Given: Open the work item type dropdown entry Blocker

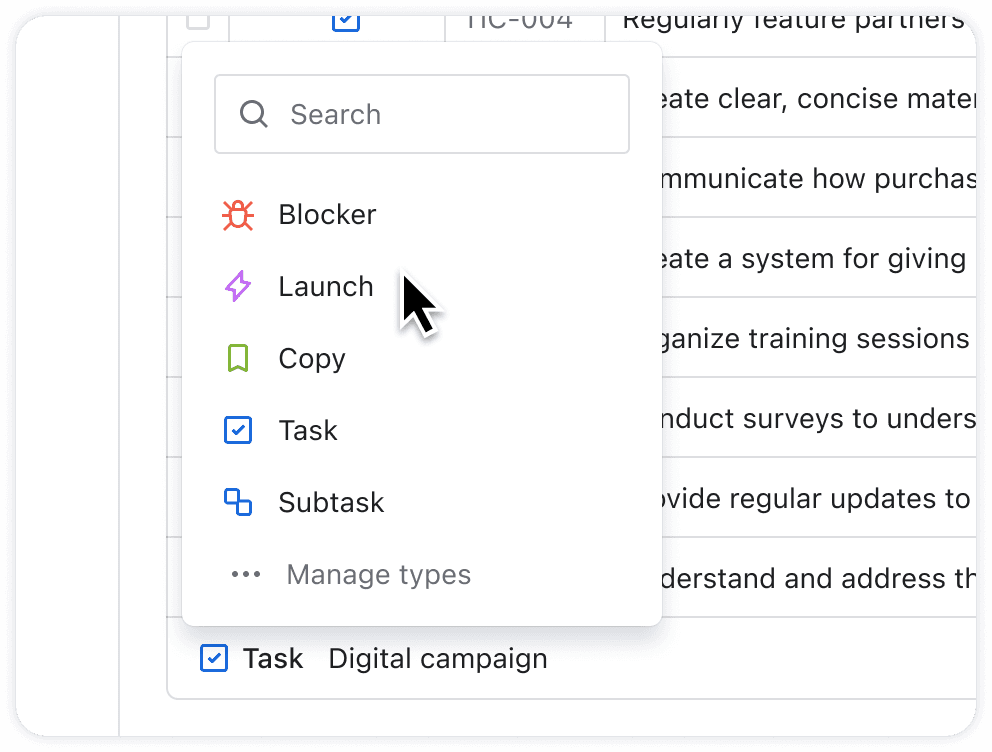Looking at the screenshot, I should [x=326, y=214].
